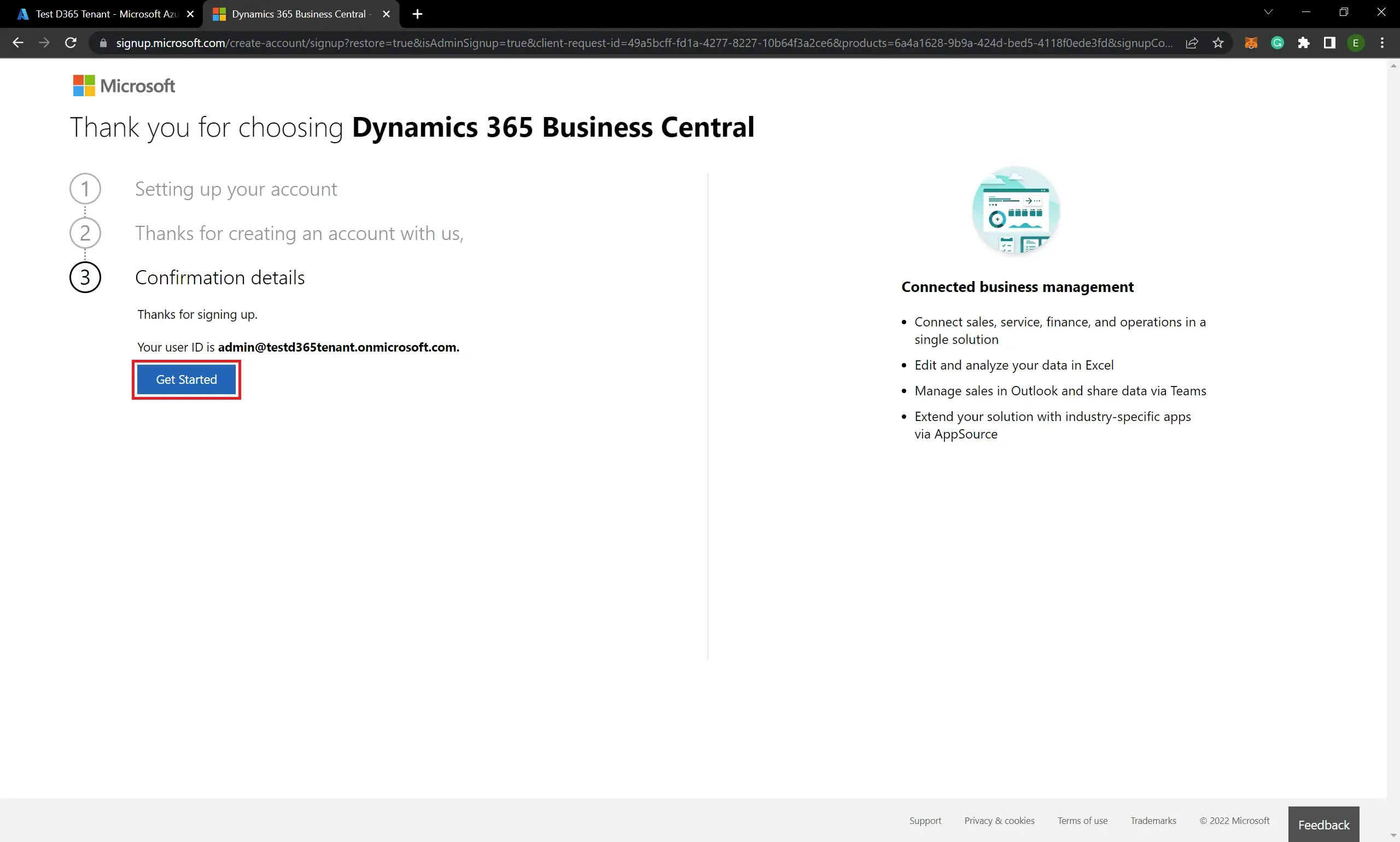
Task: Bookmark this page with the star icon
Action: [1218, 43]
